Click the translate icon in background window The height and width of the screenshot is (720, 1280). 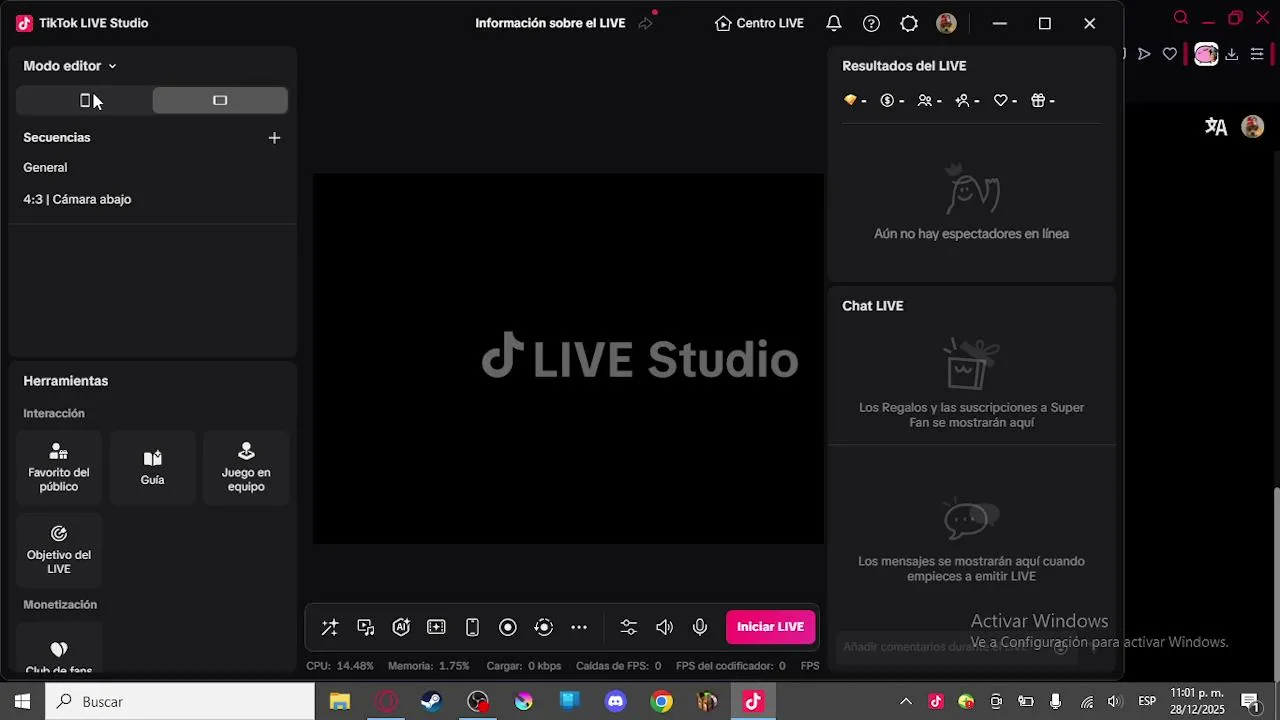[1216, 127]
